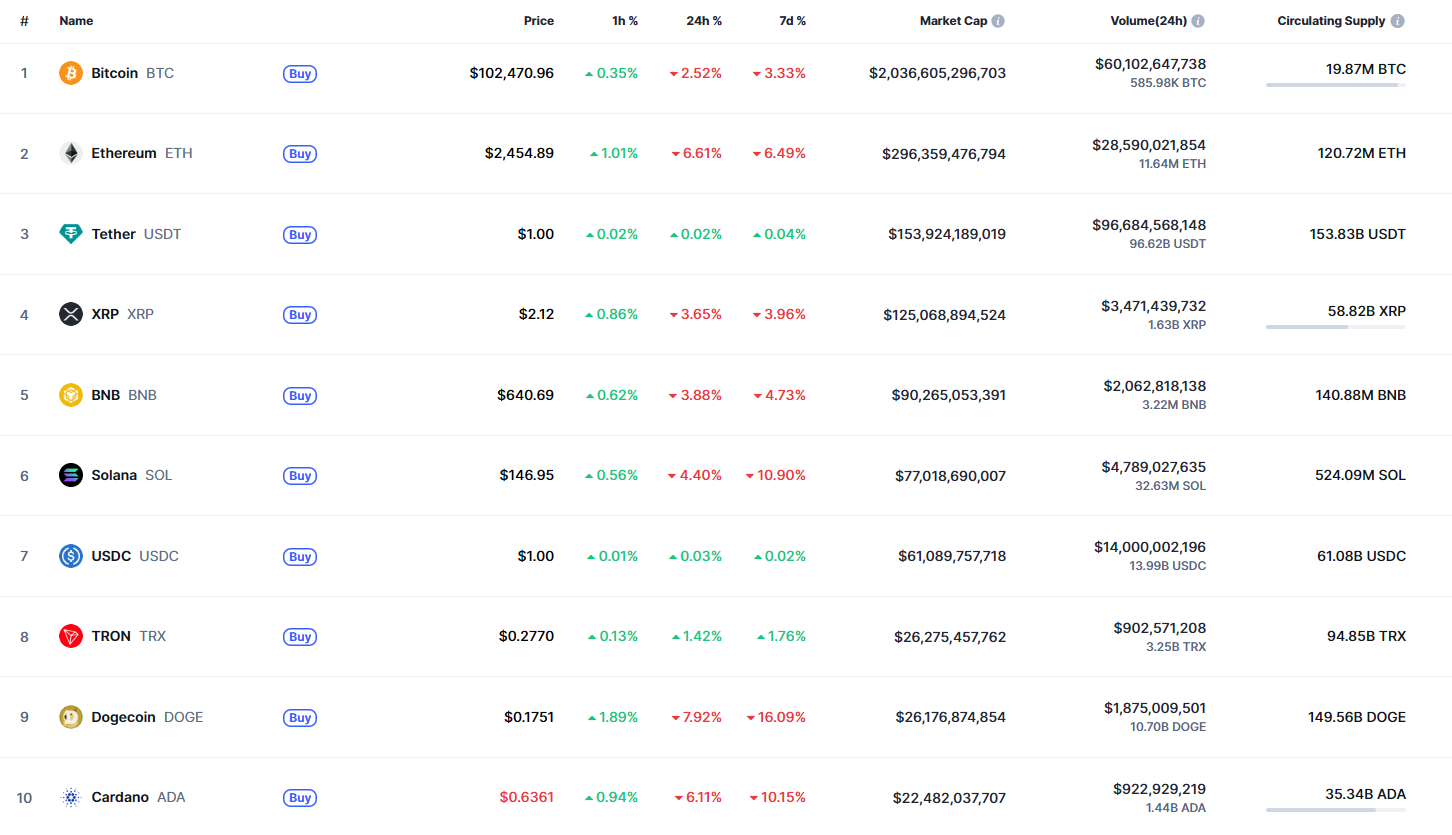Click Ethereum's supply value 120.72M ETH
Screen dimensions: 1452x835
tap(1362, 153)
